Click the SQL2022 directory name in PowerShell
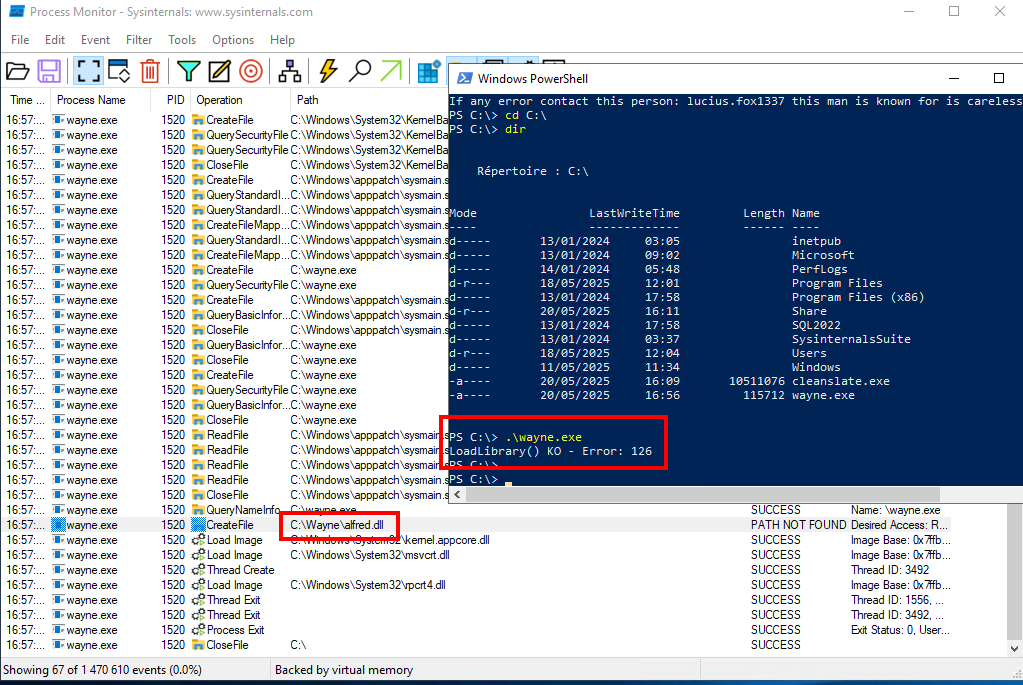 click(816, 325)
